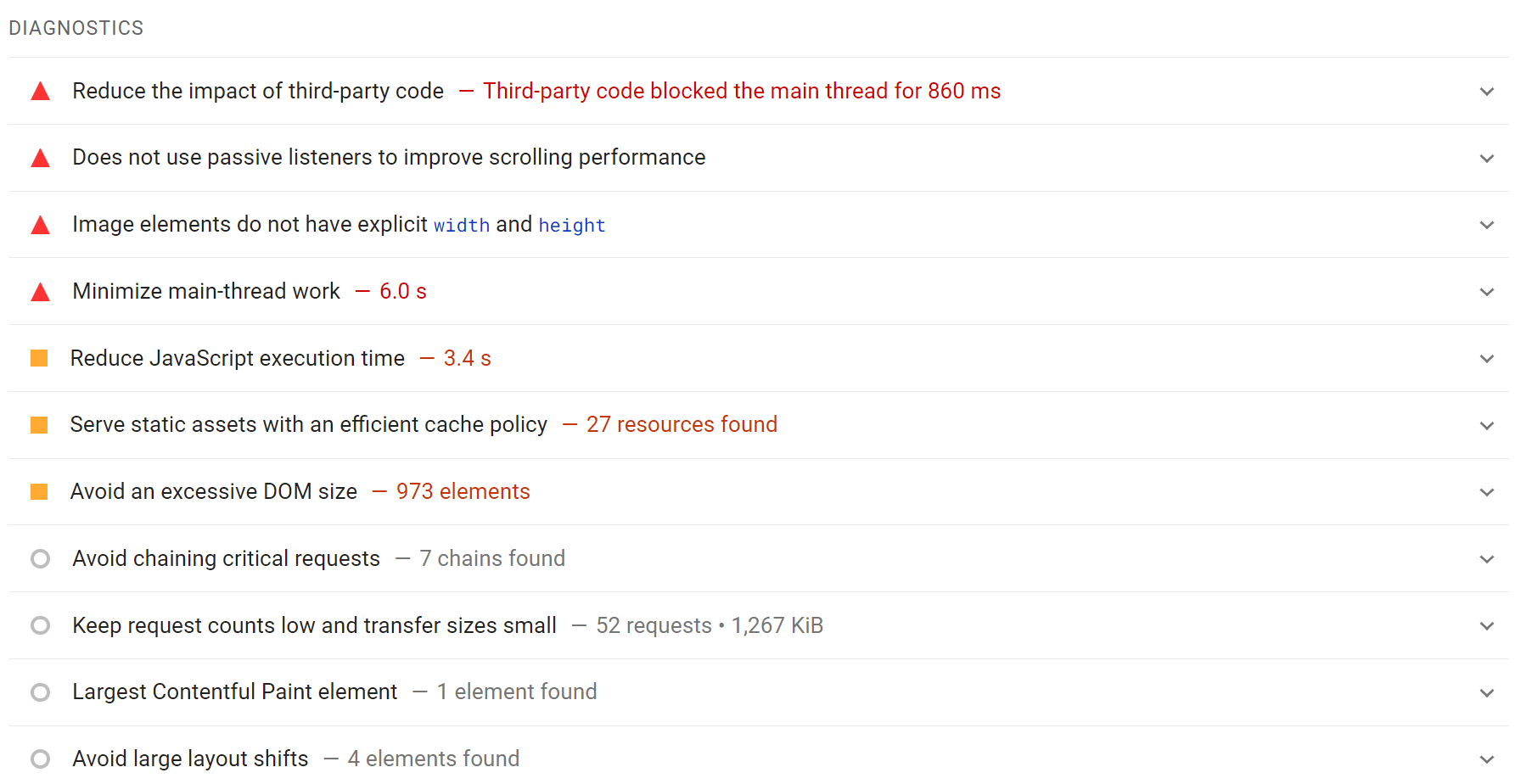This screenshot has width=1515, height=784.
Task: Click the gray circle for request counts audit
Action: tap(40, 625)
